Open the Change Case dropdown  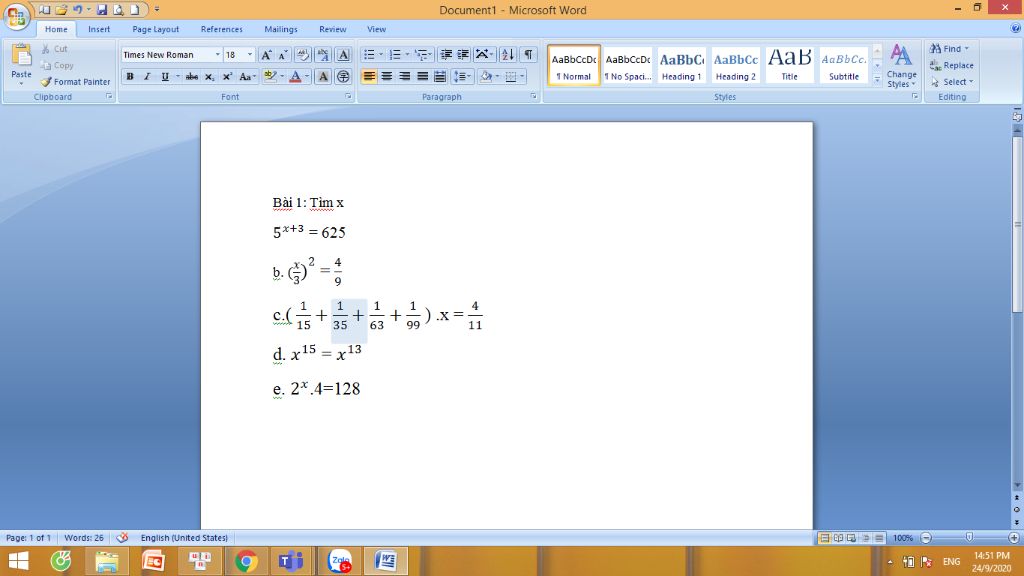[247, 76]
